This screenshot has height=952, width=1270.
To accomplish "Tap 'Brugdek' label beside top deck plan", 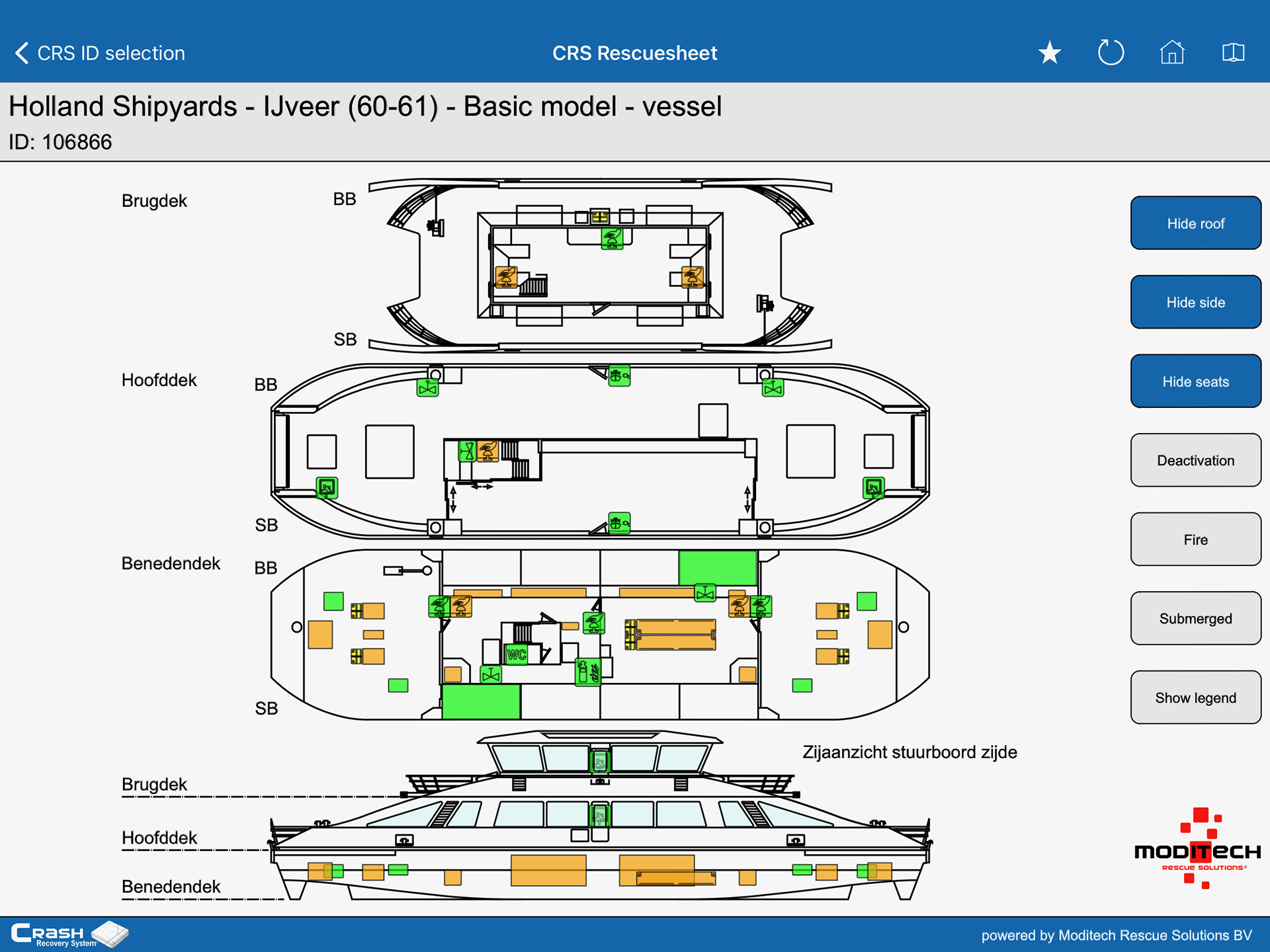I will (154, 201).
